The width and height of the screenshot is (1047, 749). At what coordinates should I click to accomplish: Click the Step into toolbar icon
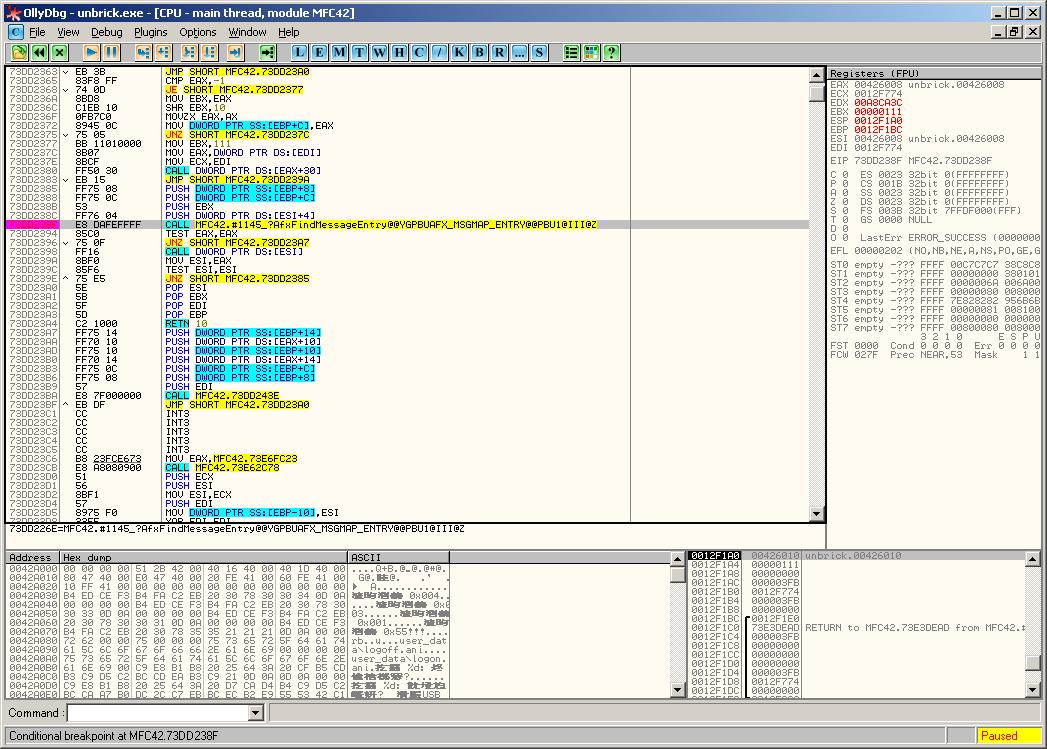143,52
